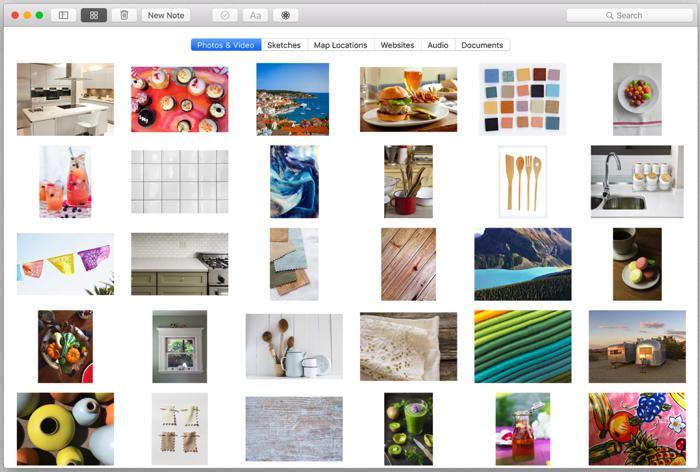
Task: Select the green smoothie photo
Action: pos(408,429)
